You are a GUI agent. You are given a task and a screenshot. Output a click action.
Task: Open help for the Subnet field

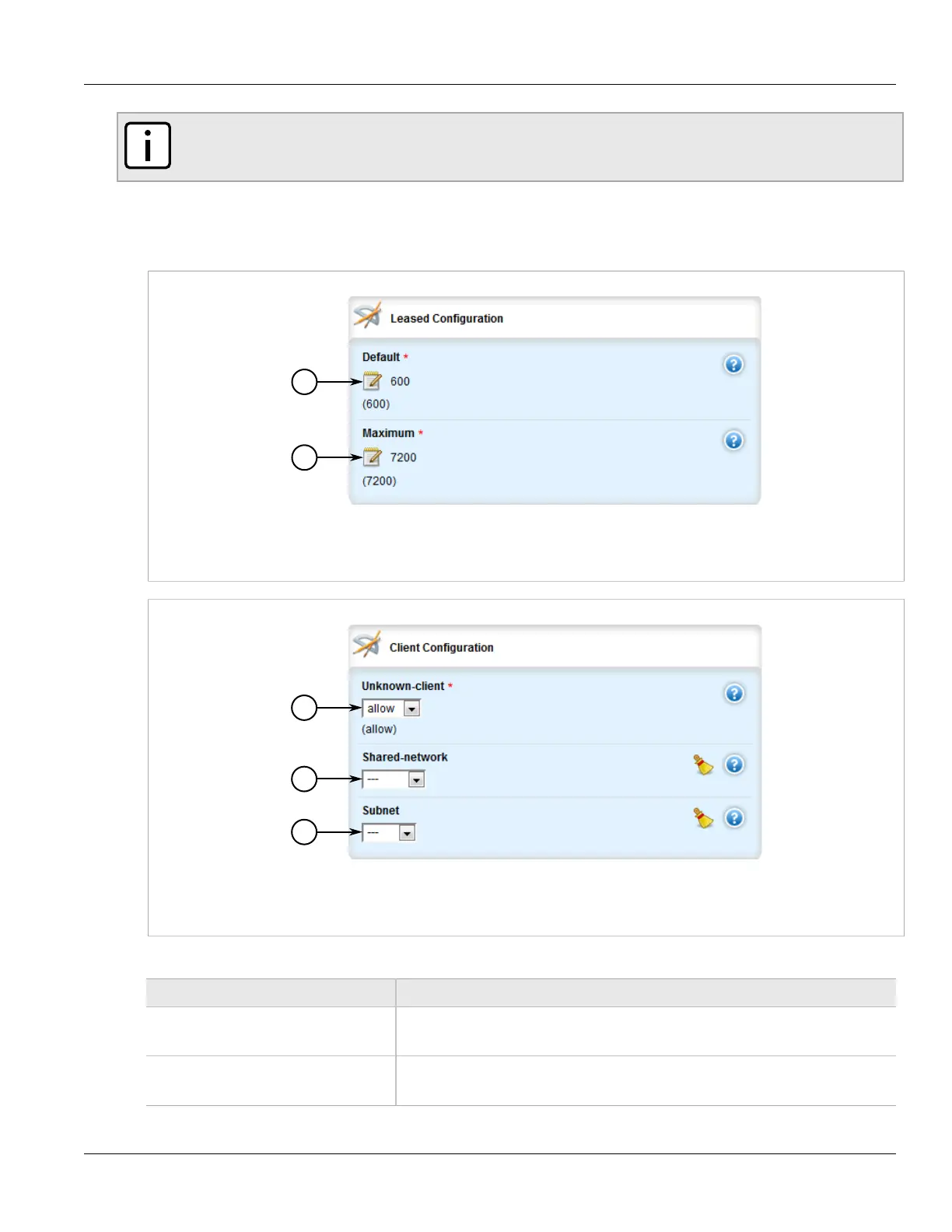[734, 818]
